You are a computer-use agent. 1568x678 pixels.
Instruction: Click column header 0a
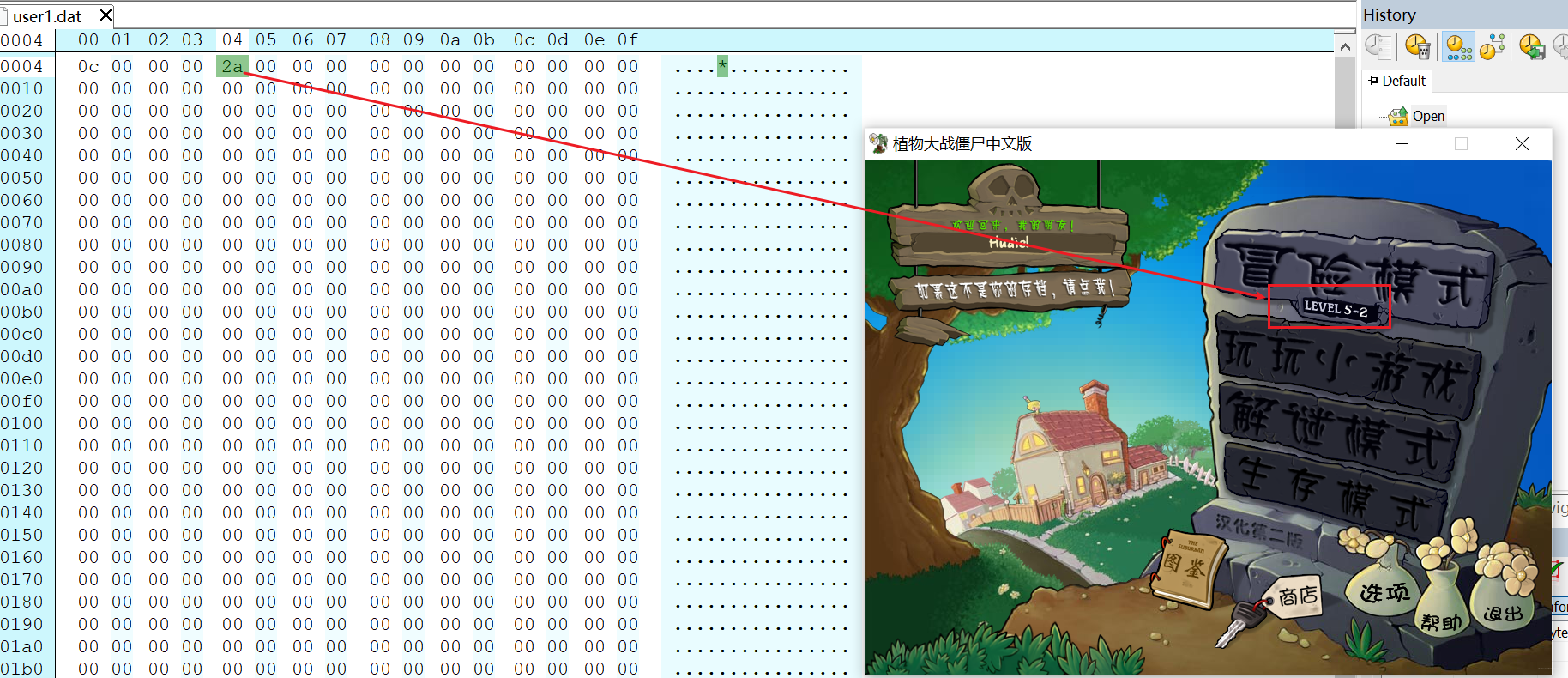click(x=449, y=39)
